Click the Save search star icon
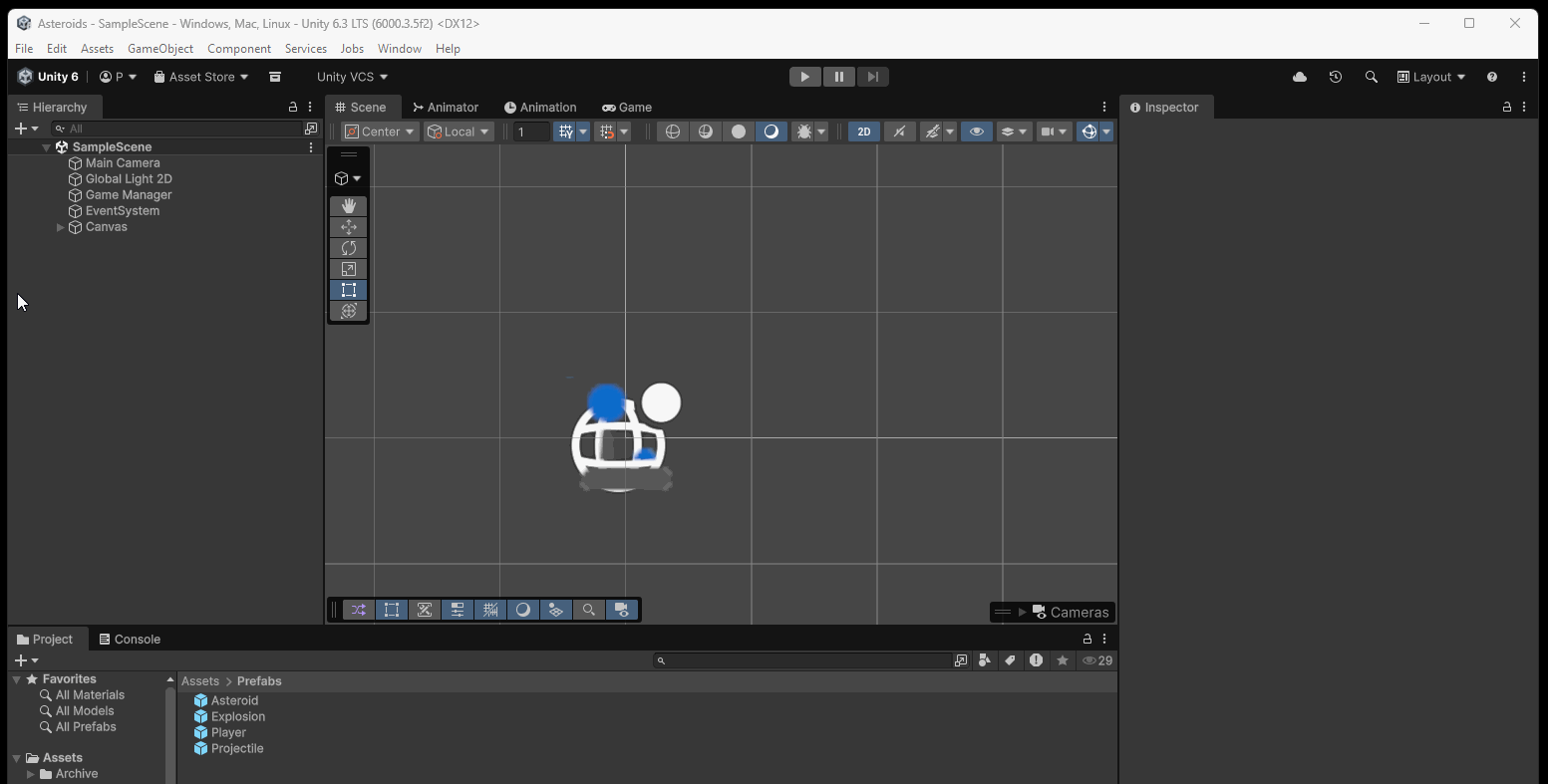 (1063, 660)
